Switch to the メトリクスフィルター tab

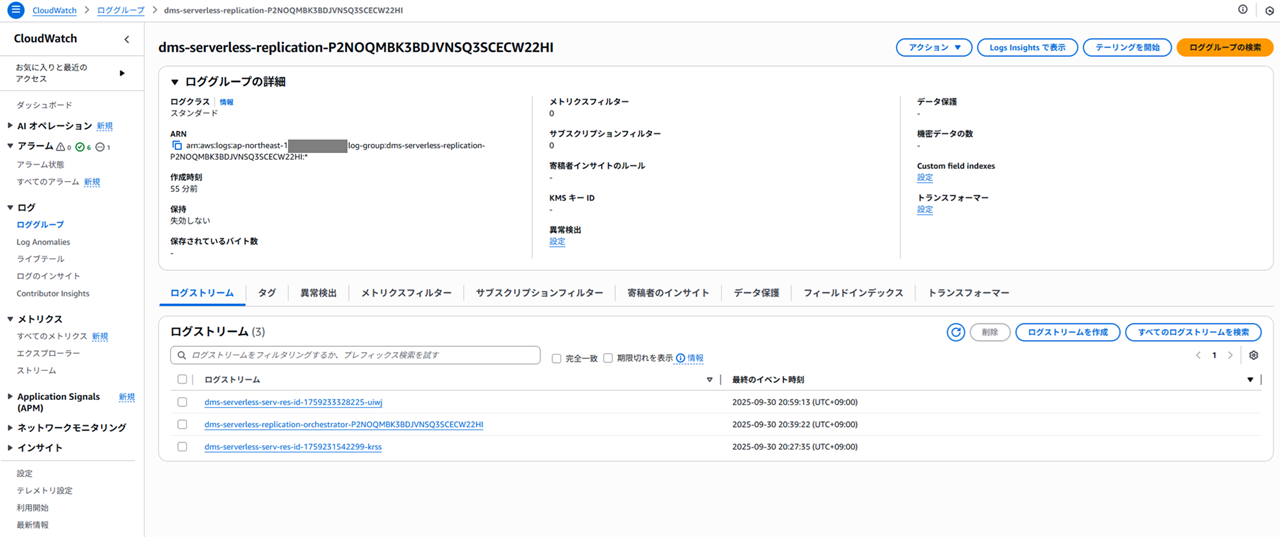pos(406,293)
